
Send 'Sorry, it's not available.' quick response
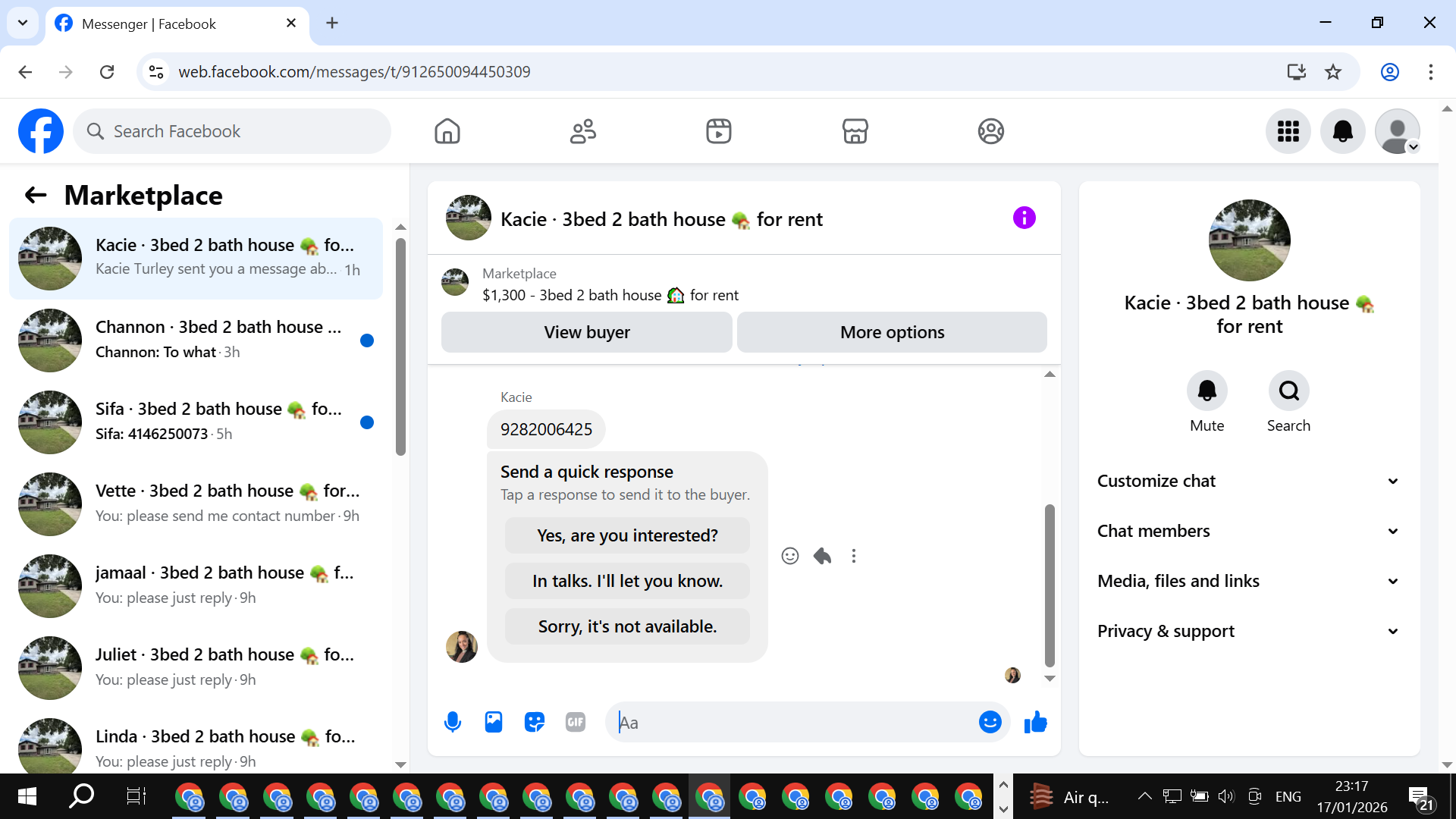coord(627,626)
